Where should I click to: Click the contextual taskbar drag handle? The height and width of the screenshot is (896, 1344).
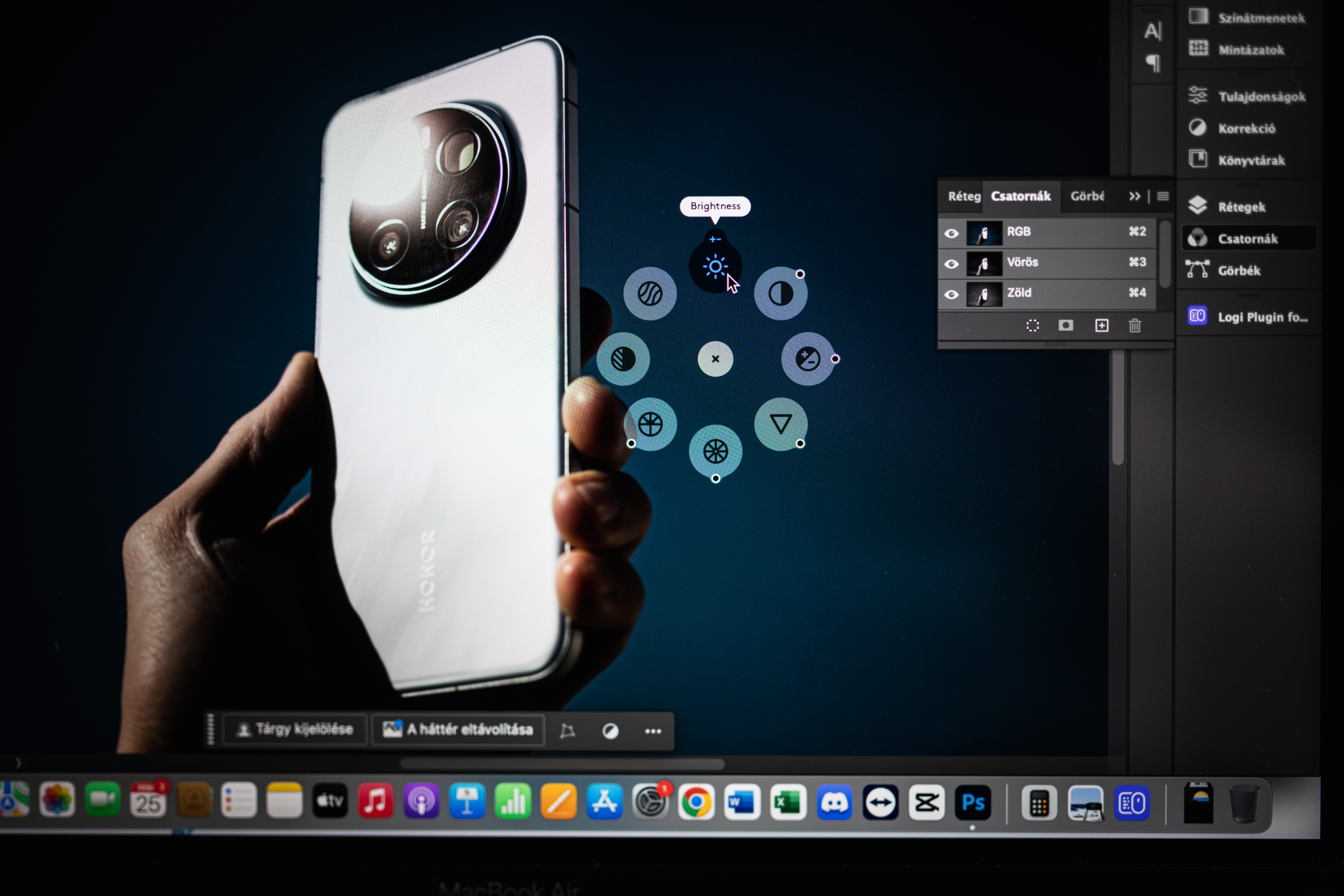tap(210, 729)
